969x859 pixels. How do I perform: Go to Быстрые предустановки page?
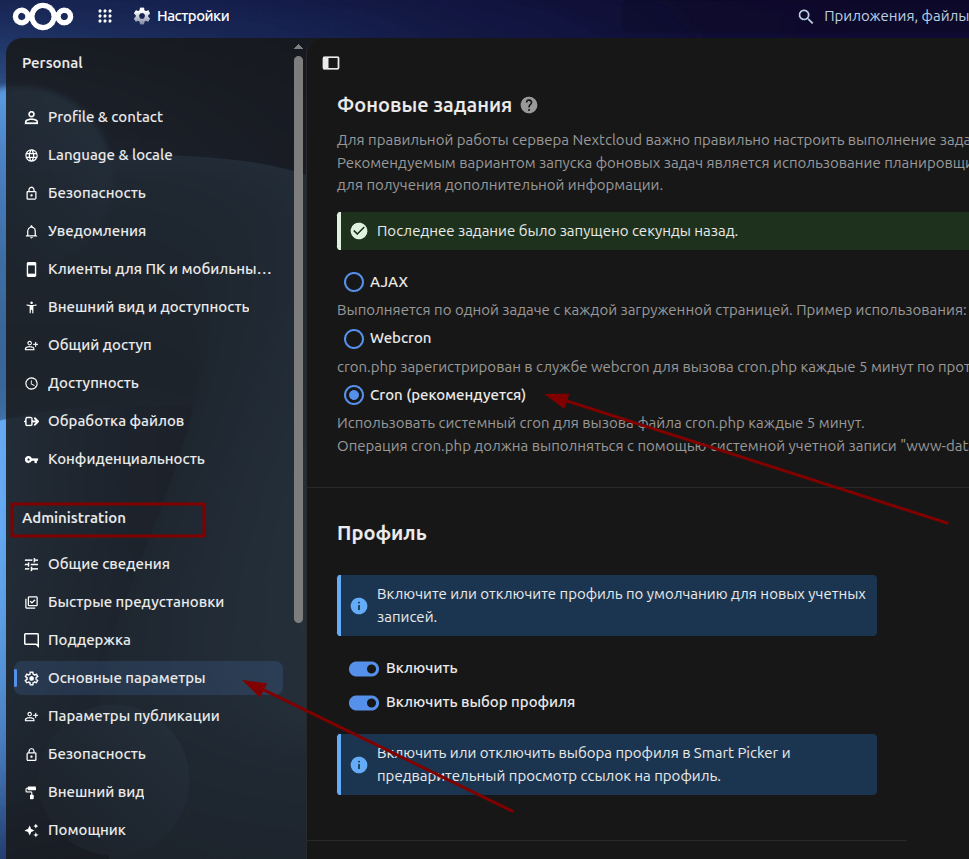pyautogui.click(x=148, y=602)
